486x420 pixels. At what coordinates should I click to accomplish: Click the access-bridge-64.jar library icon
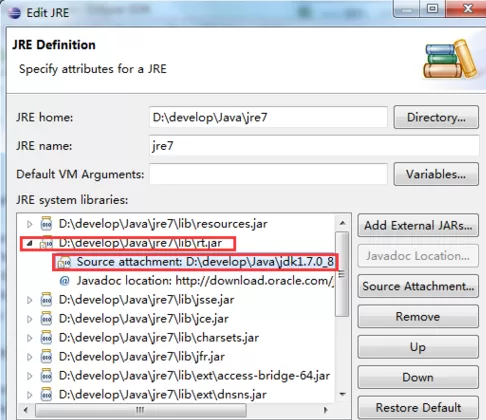(x=46, y=376)
